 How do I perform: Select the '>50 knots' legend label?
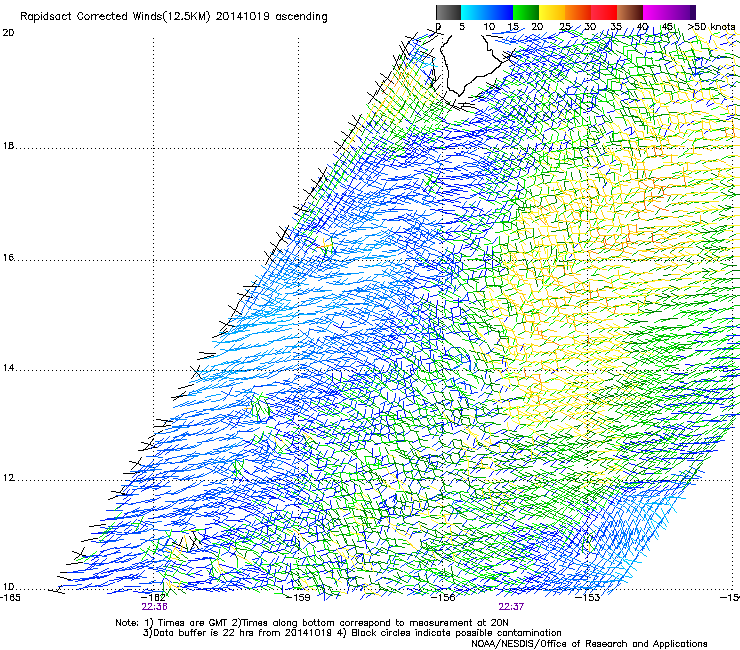click(712, 27)
